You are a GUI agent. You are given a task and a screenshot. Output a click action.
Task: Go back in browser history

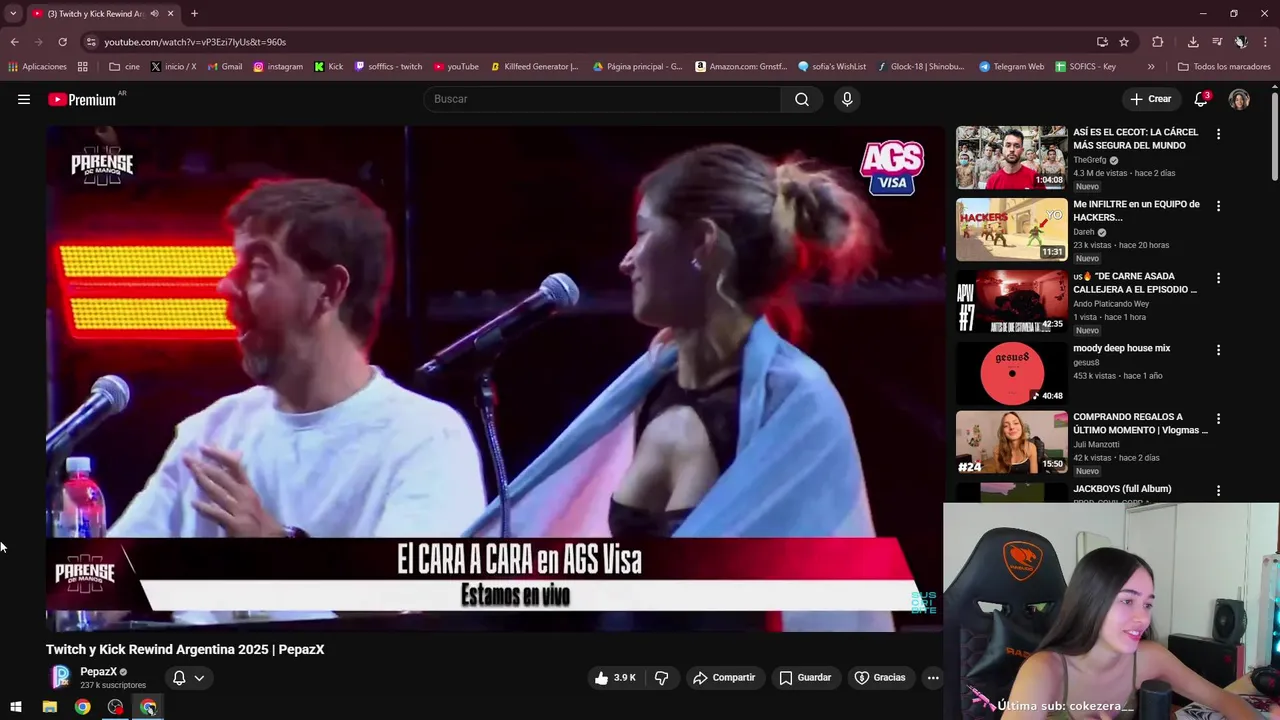pos(14,42)
